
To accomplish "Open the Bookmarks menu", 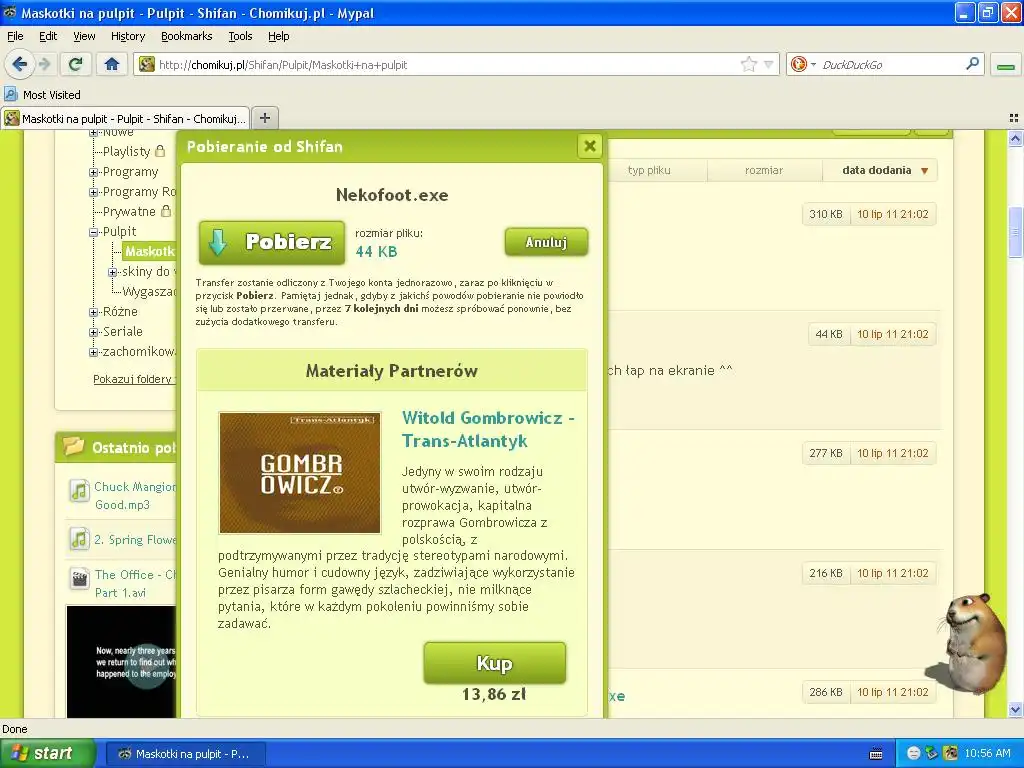I will [186, 36].
